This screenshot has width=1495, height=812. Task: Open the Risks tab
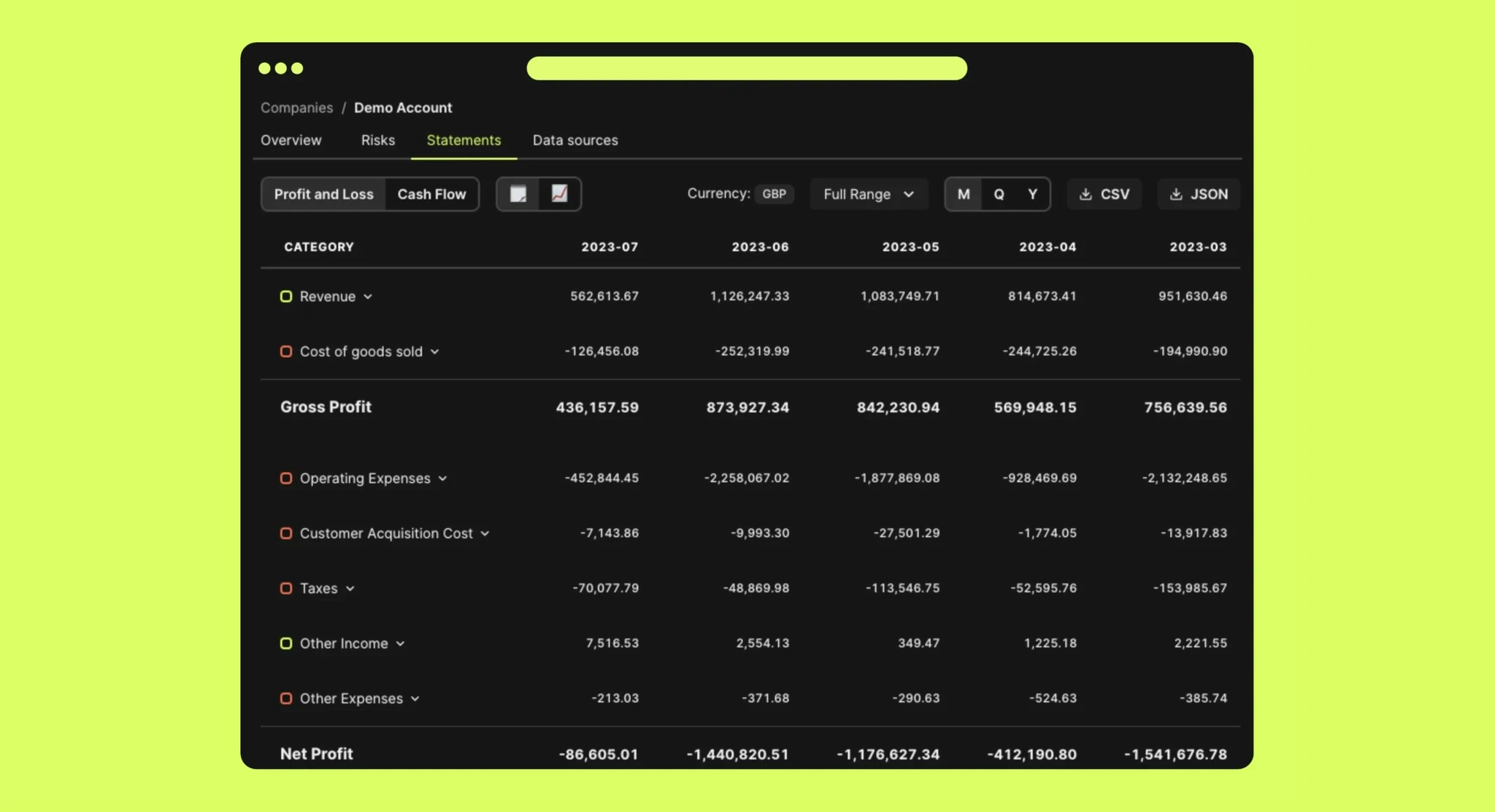pos(377,140)
